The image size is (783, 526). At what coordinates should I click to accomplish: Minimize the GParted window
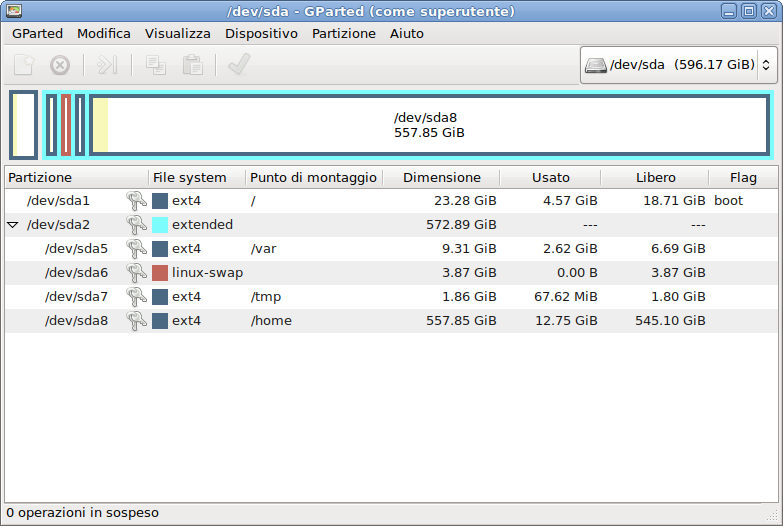(x=730, y=11)
